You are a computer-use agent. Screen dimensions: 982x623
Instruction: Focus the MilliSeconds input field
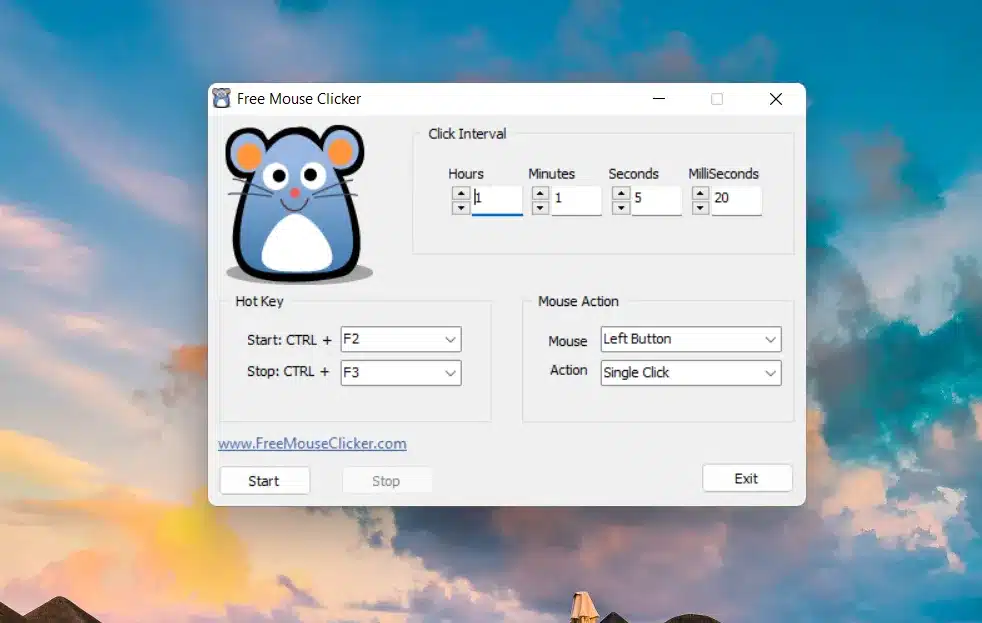click(736, 200)
